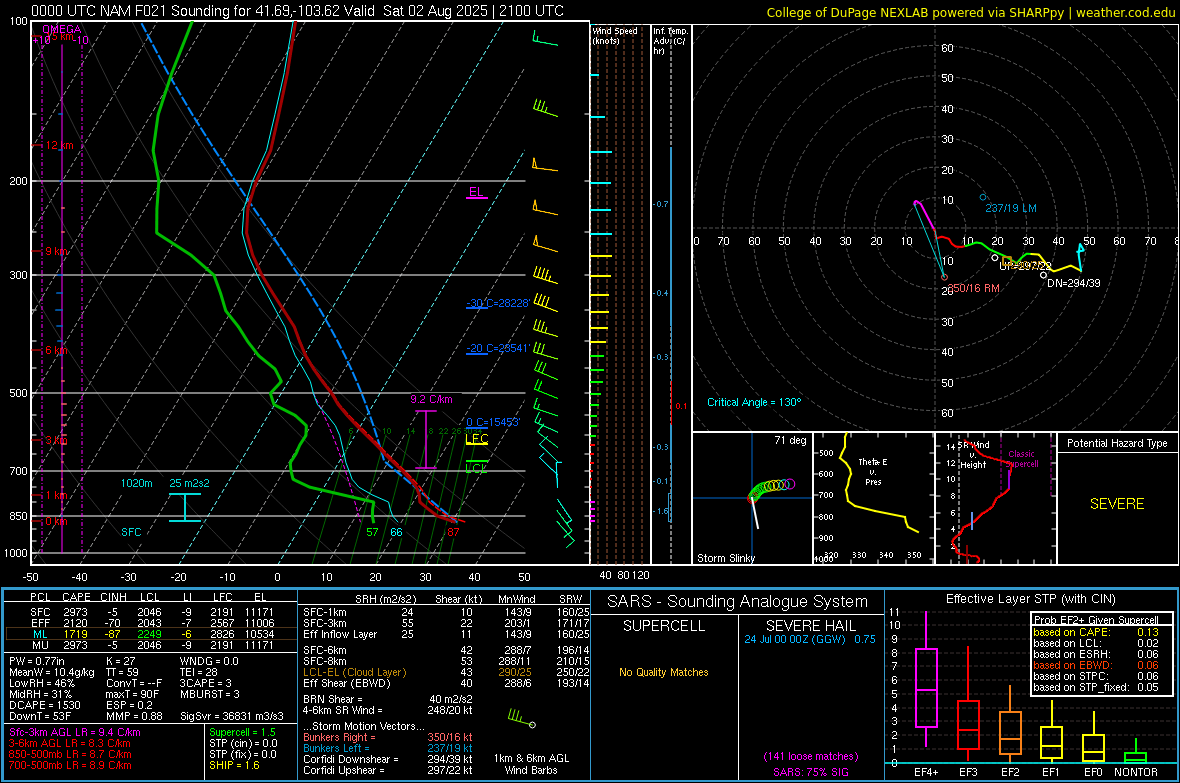Click the green LCL level label

476,468
